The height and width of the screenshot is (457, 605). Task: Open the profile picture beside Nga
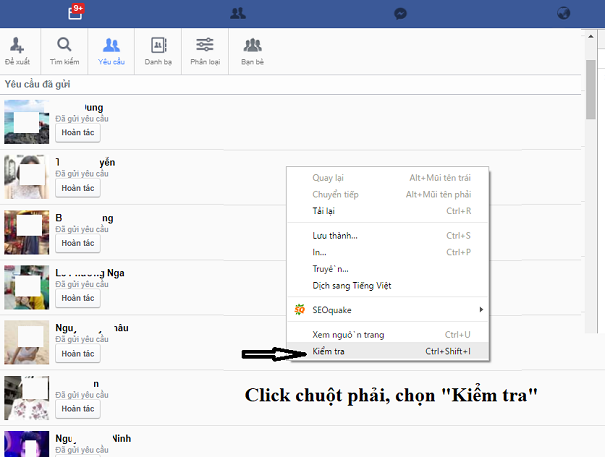[27, 287]
